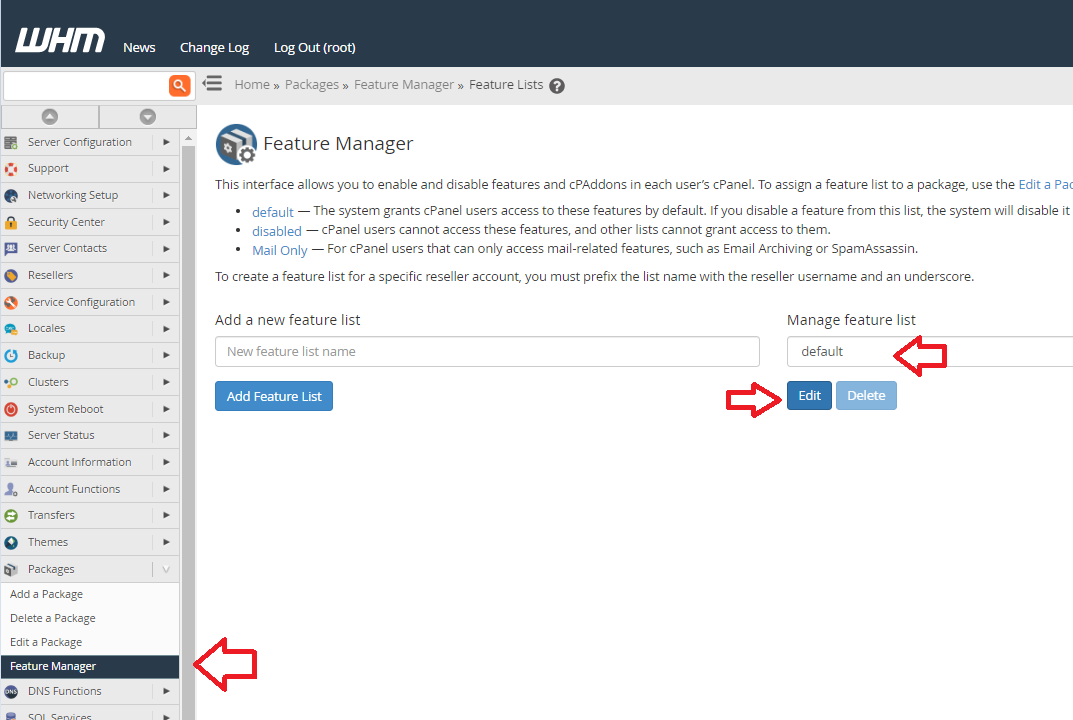Click the Server Contacts icon
Screen dimensions: 1073x720
(11, 248)
